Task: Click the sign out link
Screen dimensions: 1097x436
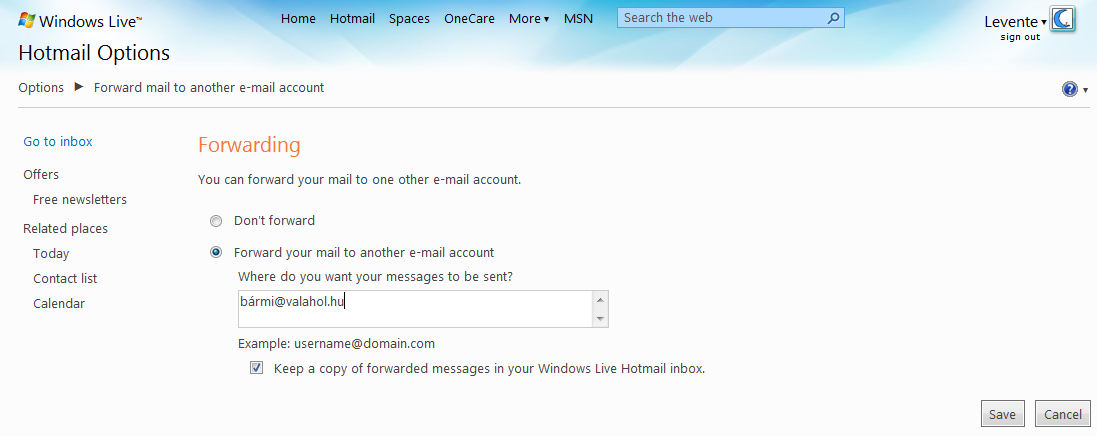Action: click(1020, 37)
